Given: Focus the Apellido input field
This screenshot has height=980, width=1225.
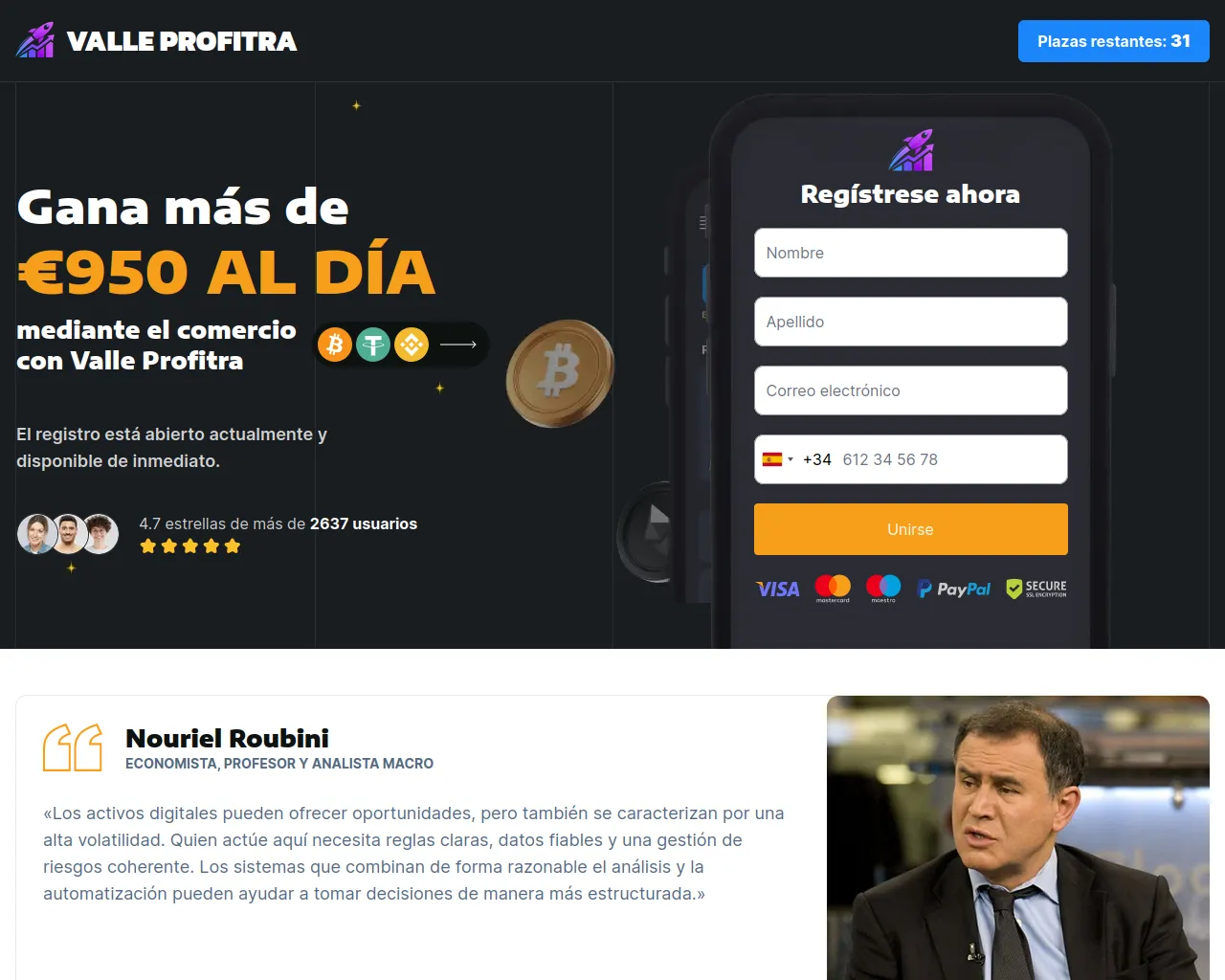Looking at the screenshot, I should pos(911,322).
